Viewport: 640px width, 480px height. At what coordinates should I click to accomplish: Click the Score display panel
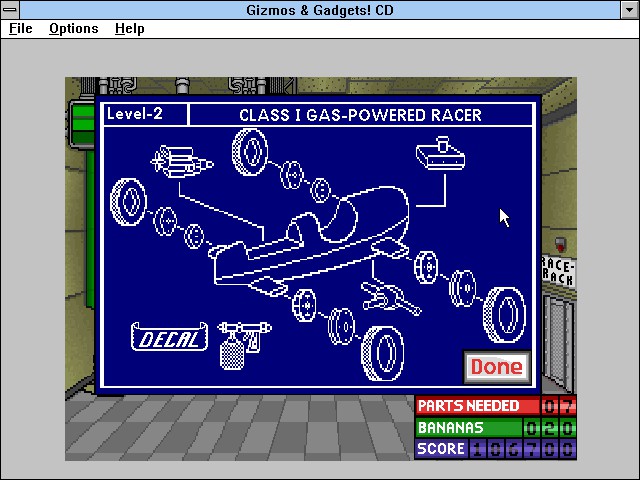[x=496, y=449]
